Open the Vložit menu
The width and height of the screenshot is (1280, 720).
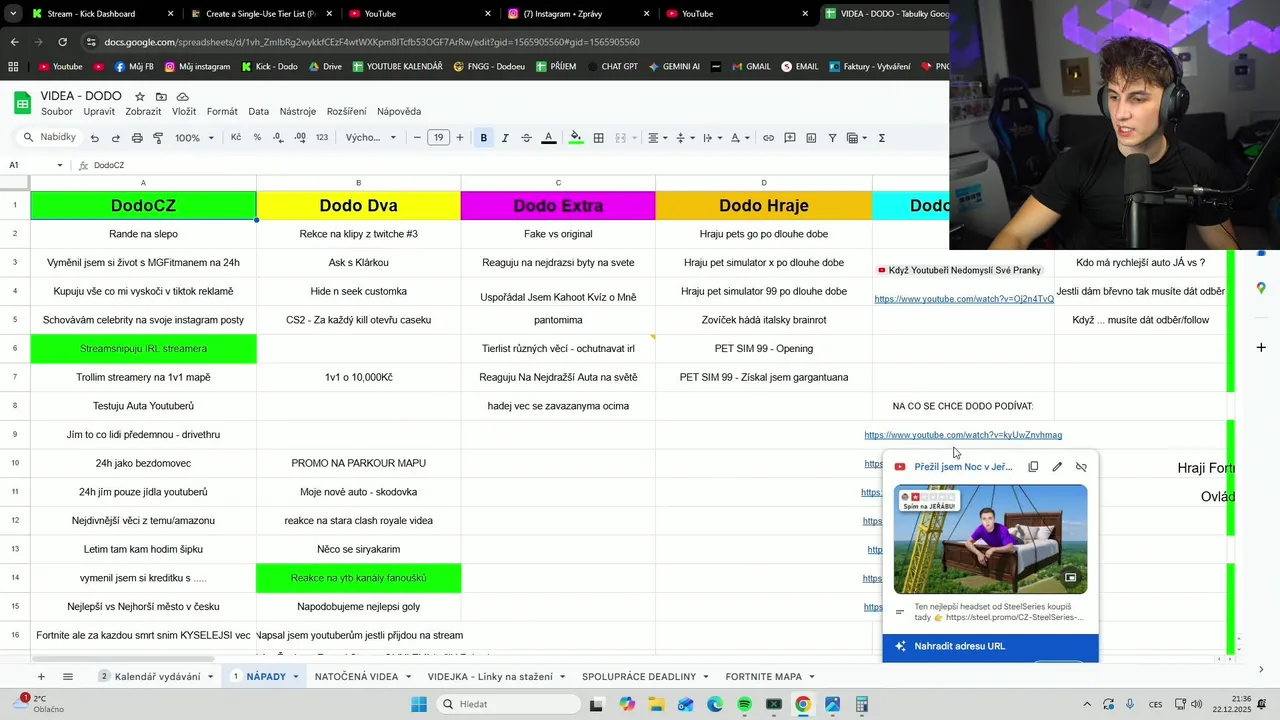point(184,111)
